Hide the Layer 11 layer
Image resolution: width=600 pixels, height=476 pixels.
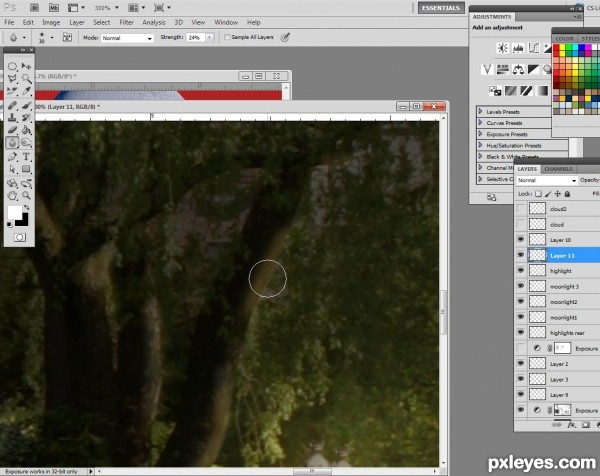click(521, 255)
